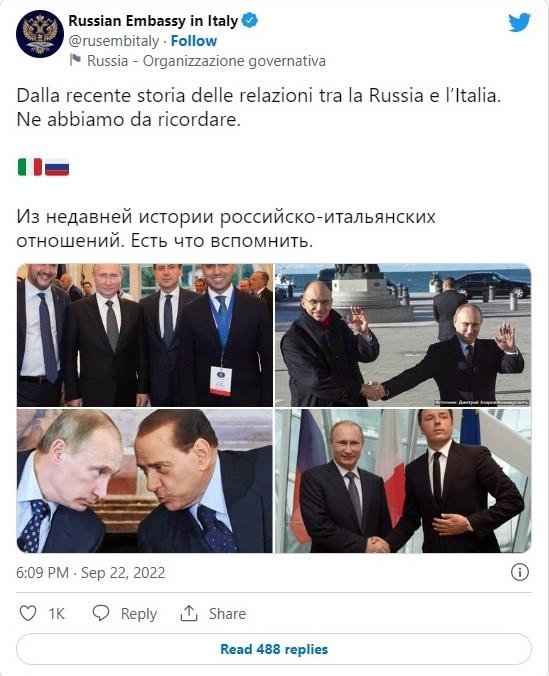Viewport: 549px width, 676px height.
Task: Follow the Russian Embassy account
Action: [194, 41]
